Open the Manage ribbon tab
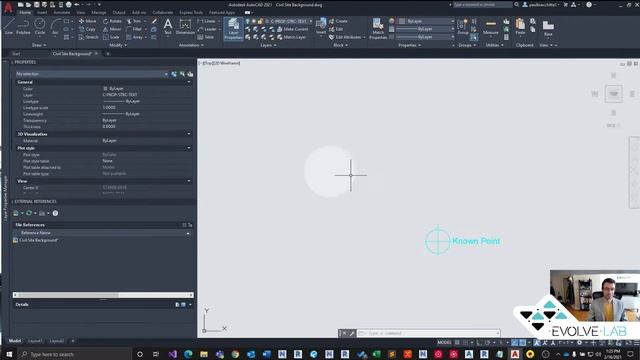The width and height of the screenshot is (640, 360). (98, 13)
